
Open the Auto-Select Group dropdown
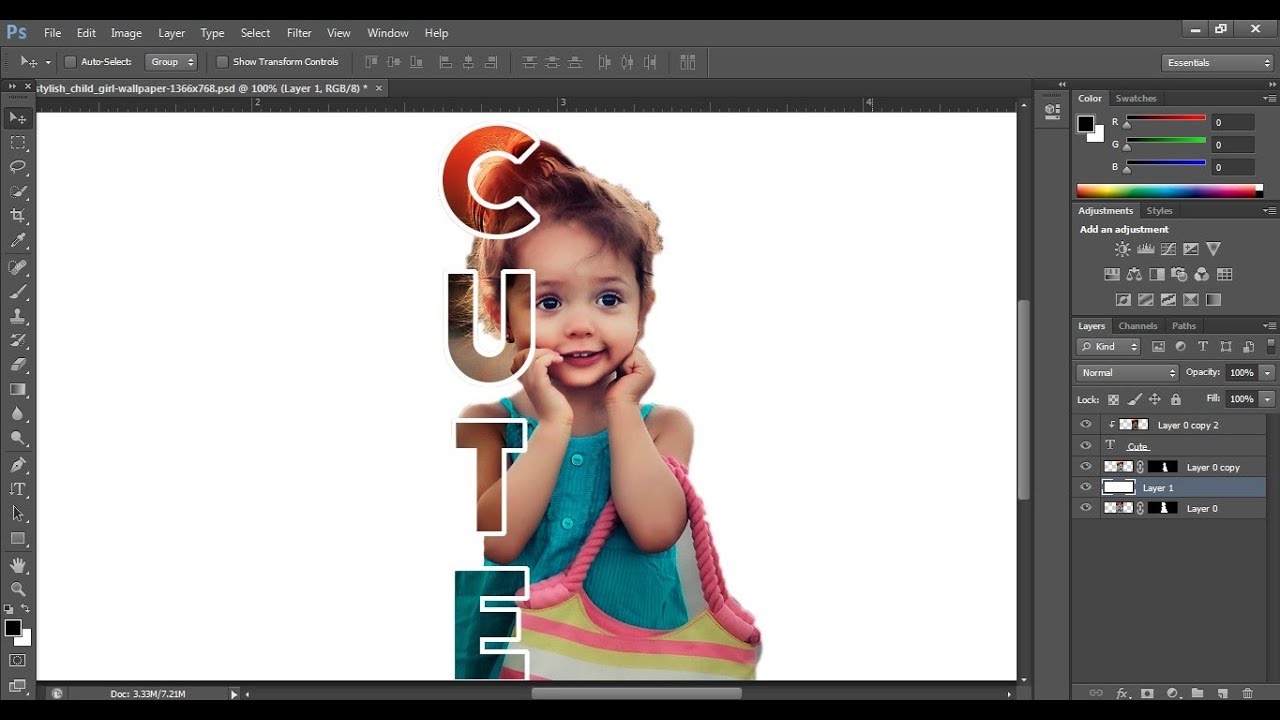(172, 62)
